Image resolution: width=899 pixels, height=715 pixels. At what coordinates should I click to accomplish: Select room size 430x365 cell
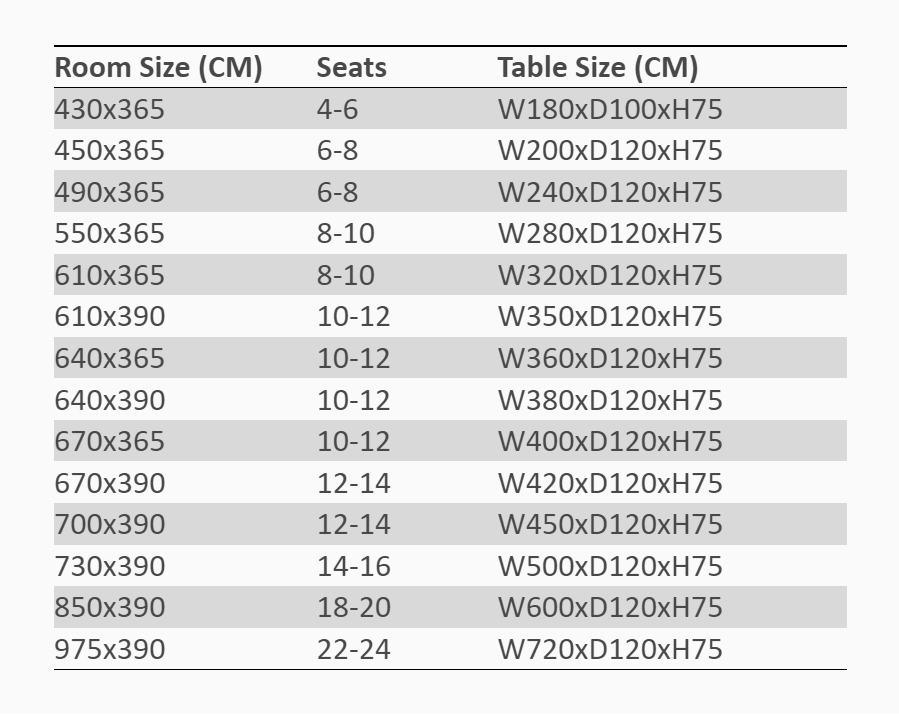(109, 109)
